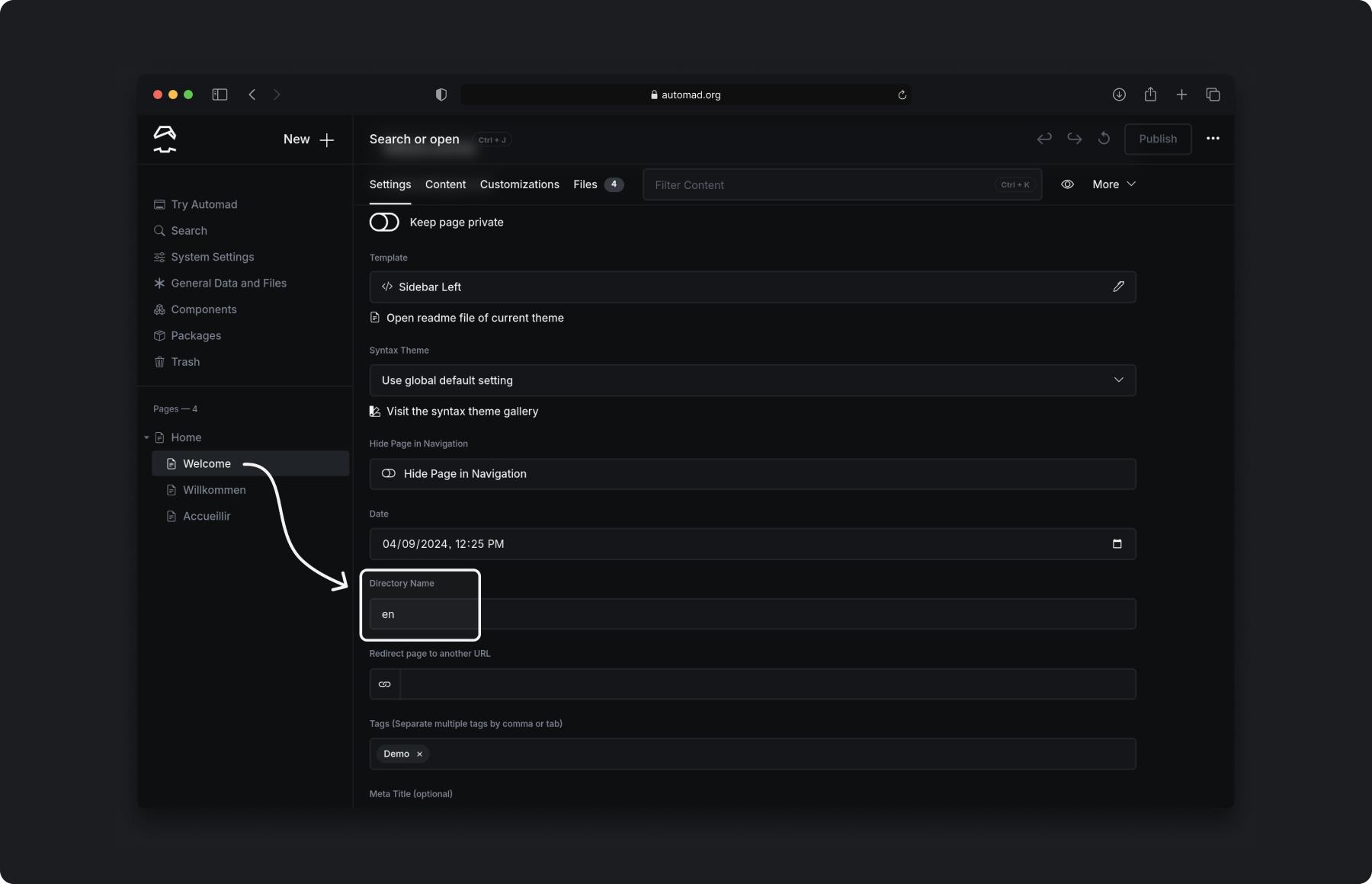1372x884 pixels.
Task: Open Trash in the sidebar
Action: click(177, 362)
